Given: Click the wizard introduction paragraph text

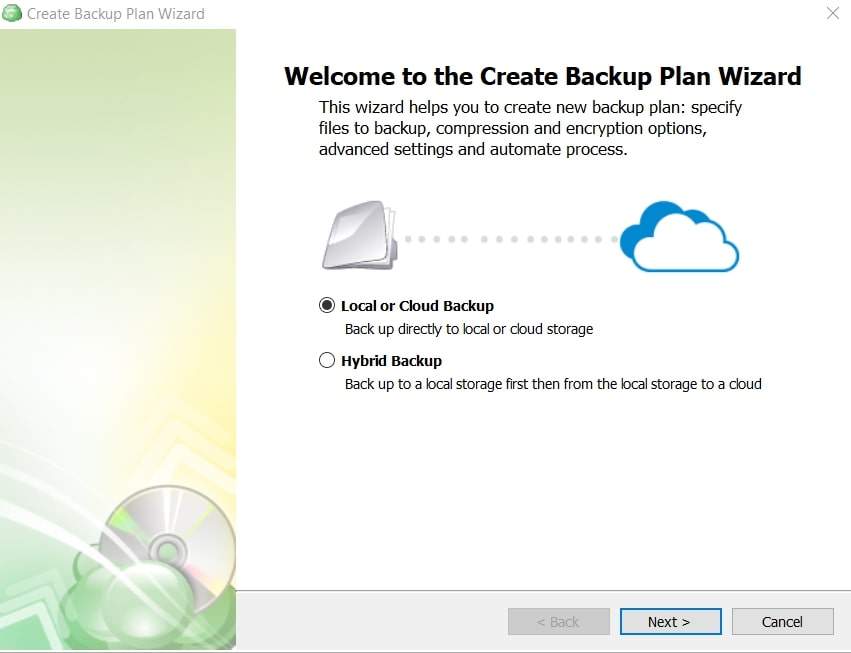Looking at the screenshot, I should pos(530,128).
